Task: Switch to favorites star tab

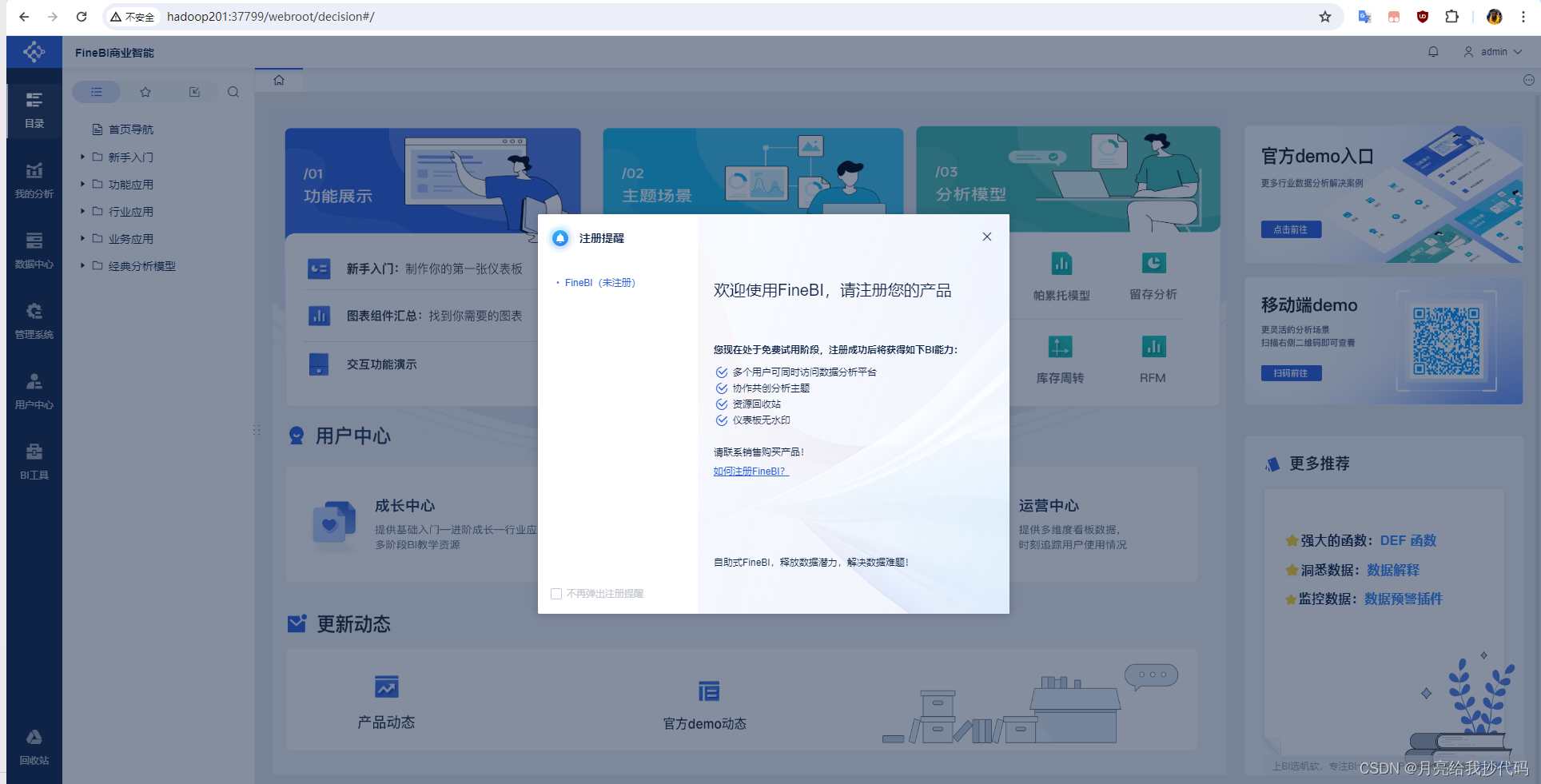Action: click(x=145, y=92)
